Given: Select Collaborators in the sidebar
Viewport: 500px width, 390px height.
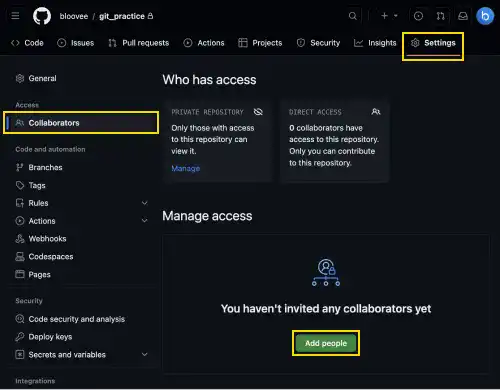Looking at the screenshot, I should 81,123.
